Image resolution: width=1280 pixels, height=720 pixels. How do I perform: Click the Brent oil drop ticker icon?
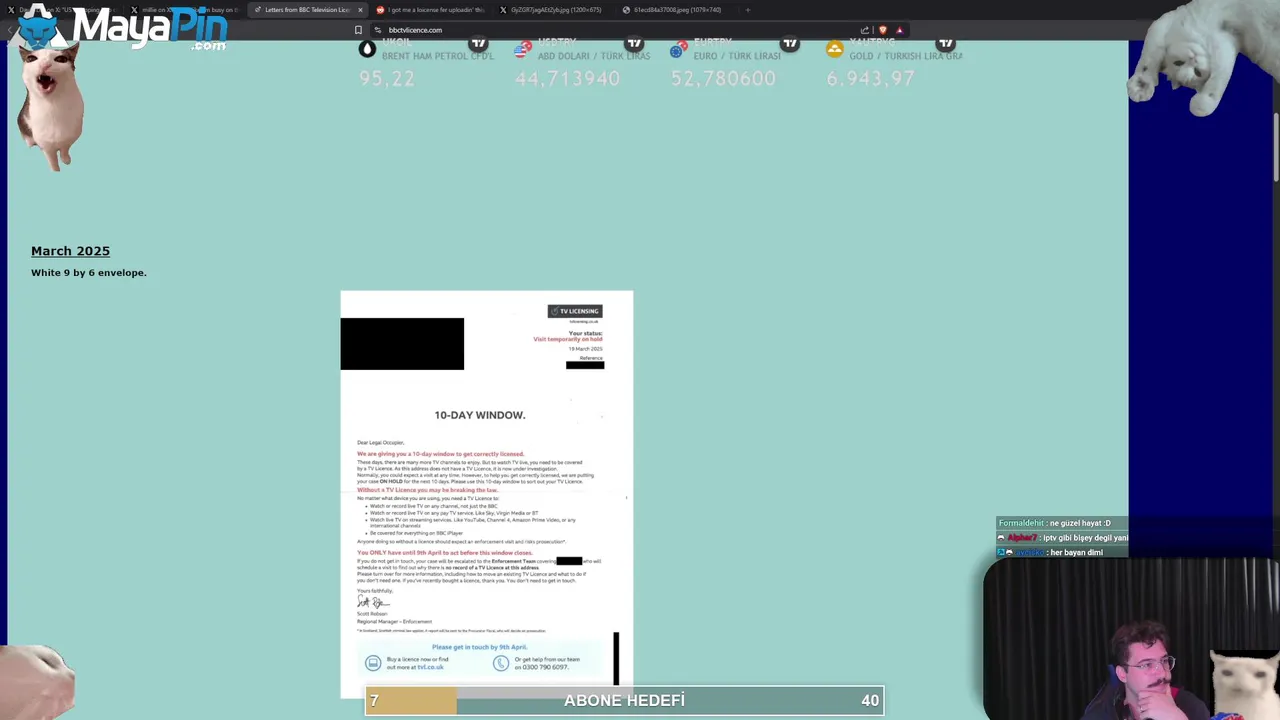coord(368,48)
